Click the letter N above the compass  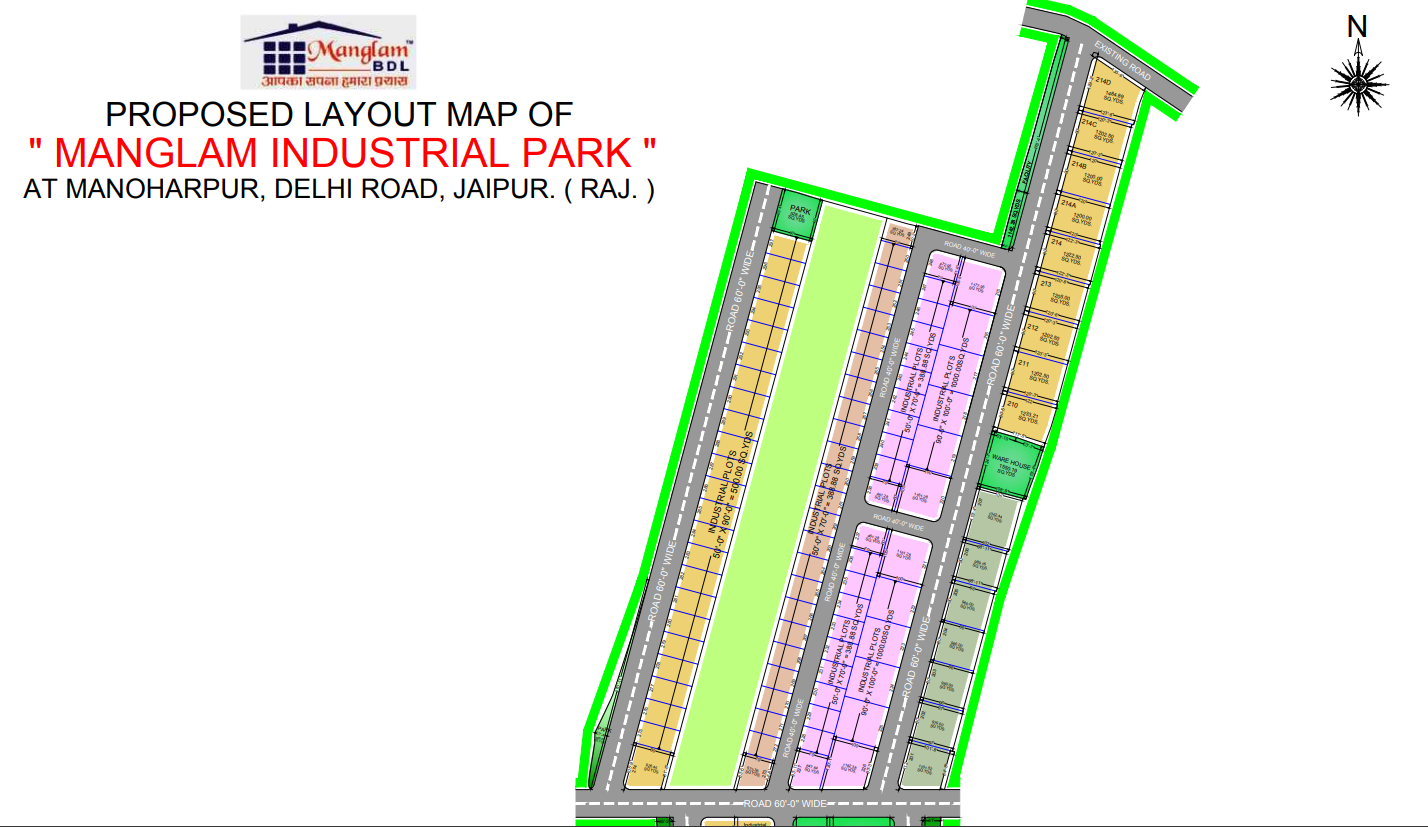click(x=1357, y=27)
